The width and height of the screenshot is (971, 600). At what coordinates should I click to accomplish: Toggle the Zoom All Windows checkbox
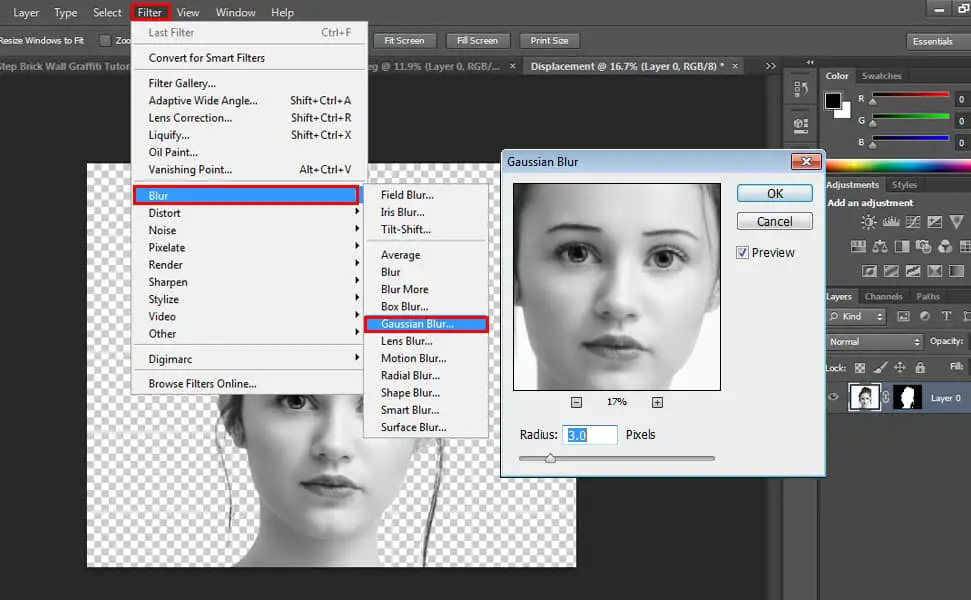pos(105,41)
